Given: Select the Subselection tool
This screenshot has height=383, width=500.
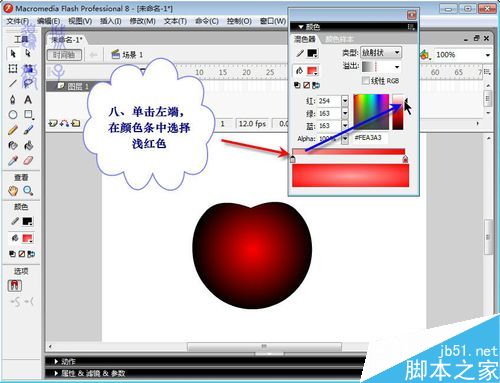Looking at the screenshot, I should click(x=28, y=53).
